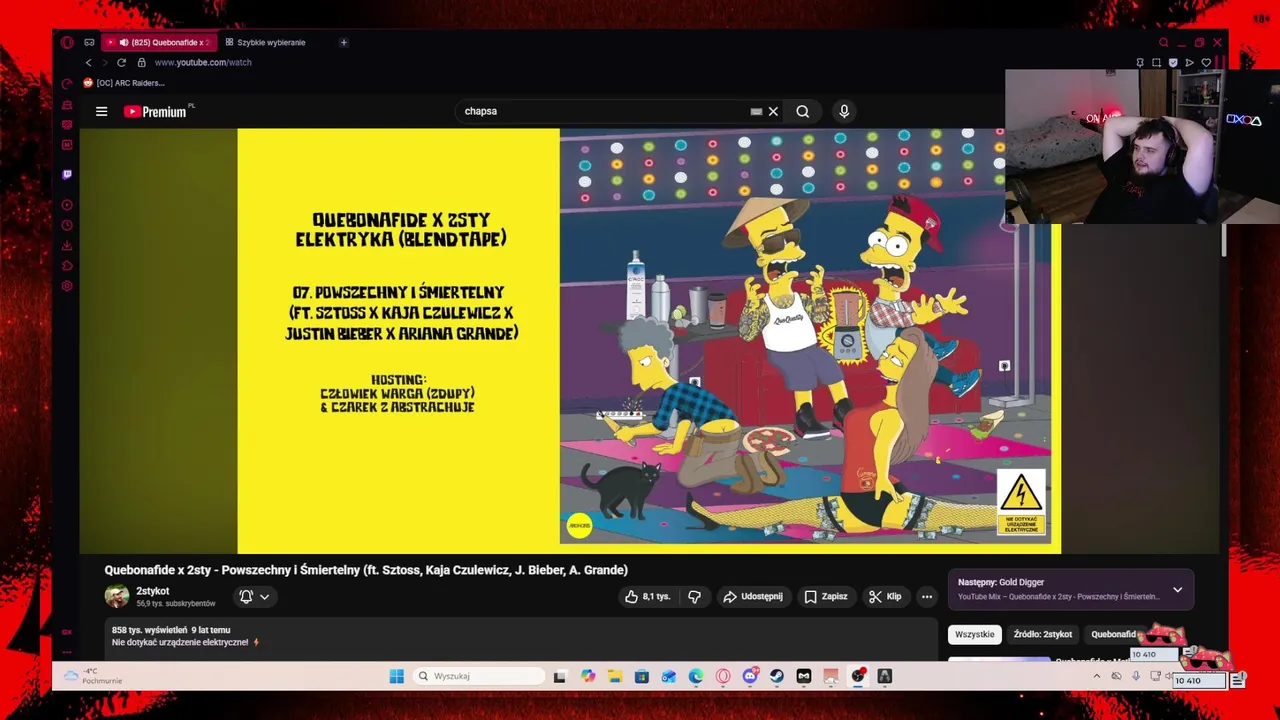Open extensions cube in Opera sidebar
This screenshot has width=1280, height=720.
(67, 265)
